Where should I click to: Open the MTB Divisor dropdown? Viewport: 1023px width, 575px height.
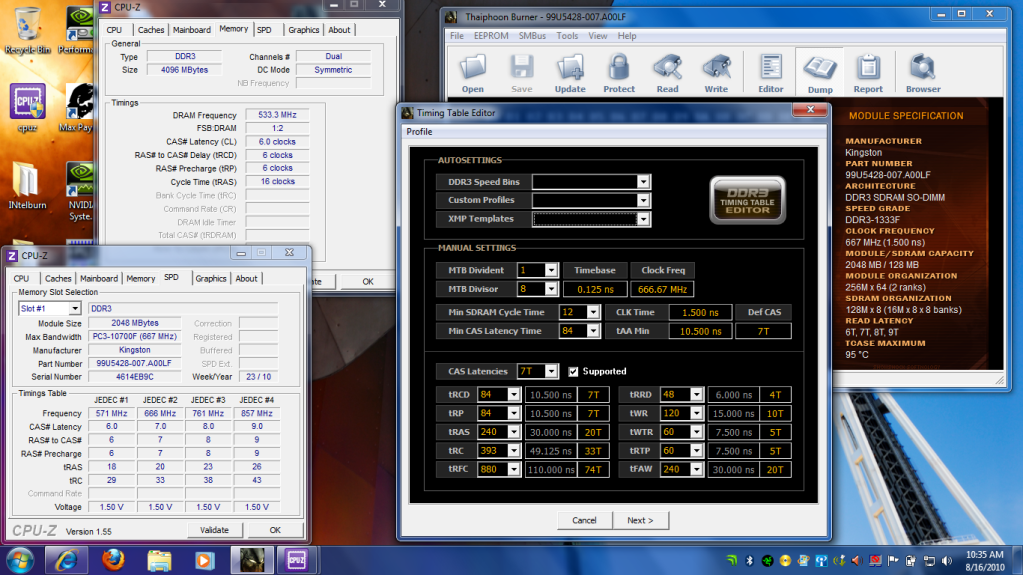point(551,289)
